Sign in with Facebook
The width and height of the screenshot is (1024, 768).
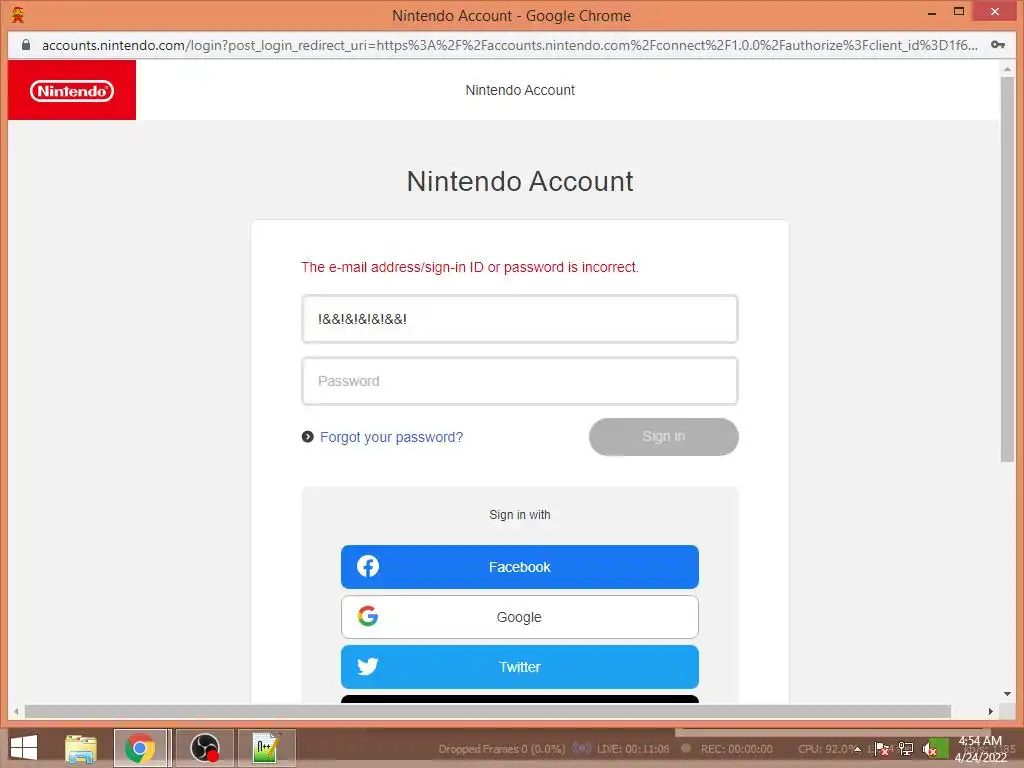520,567
